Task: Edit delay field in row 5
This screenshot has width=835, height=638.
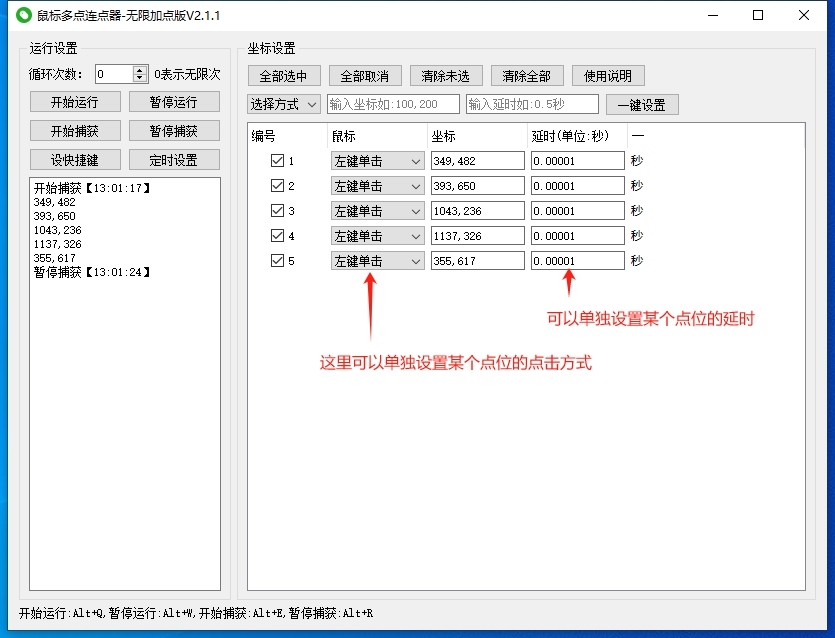Action: (578, 261)
